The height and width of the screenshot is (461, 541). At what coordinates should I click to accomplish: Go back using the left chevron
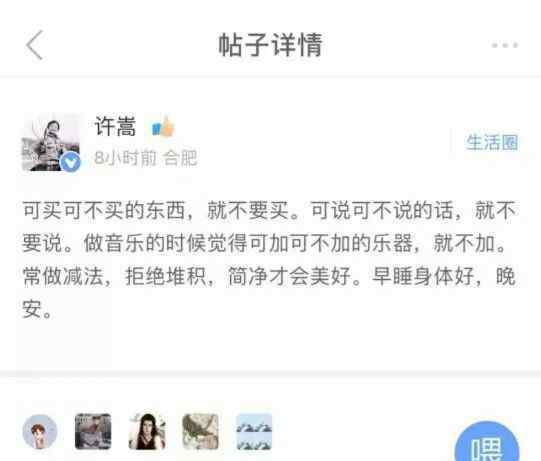tap(35, 45)
